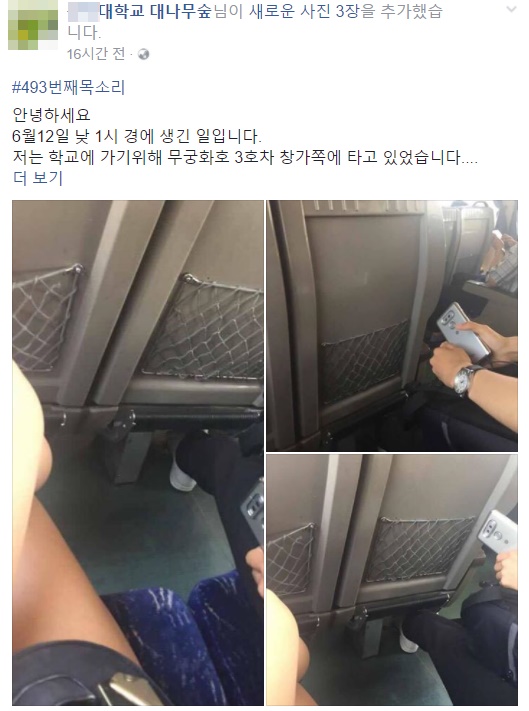View the photo showing a wristwatch hand
This screenshot has height=711, width=529.
tap(392, 326)
